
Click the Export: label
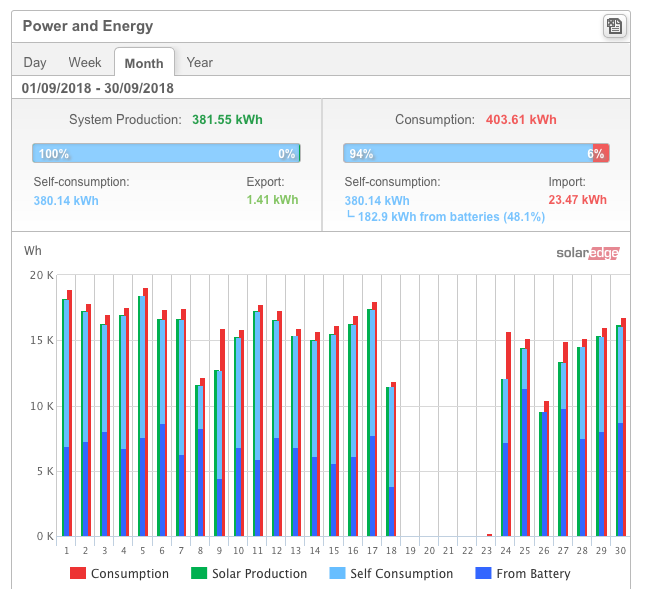click(x=265, y=182)
